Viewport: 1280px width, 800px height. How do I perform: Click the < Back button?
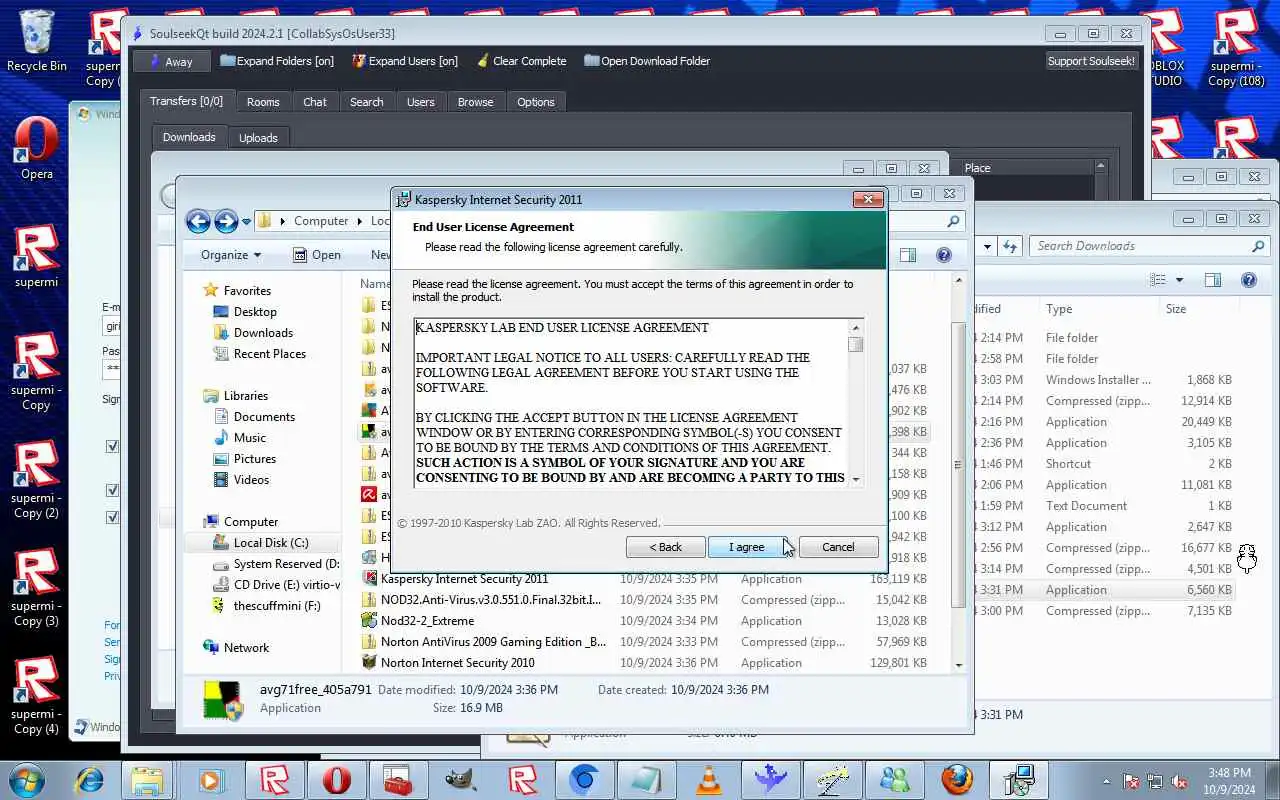pyautogui.click(x=665, y=547)
